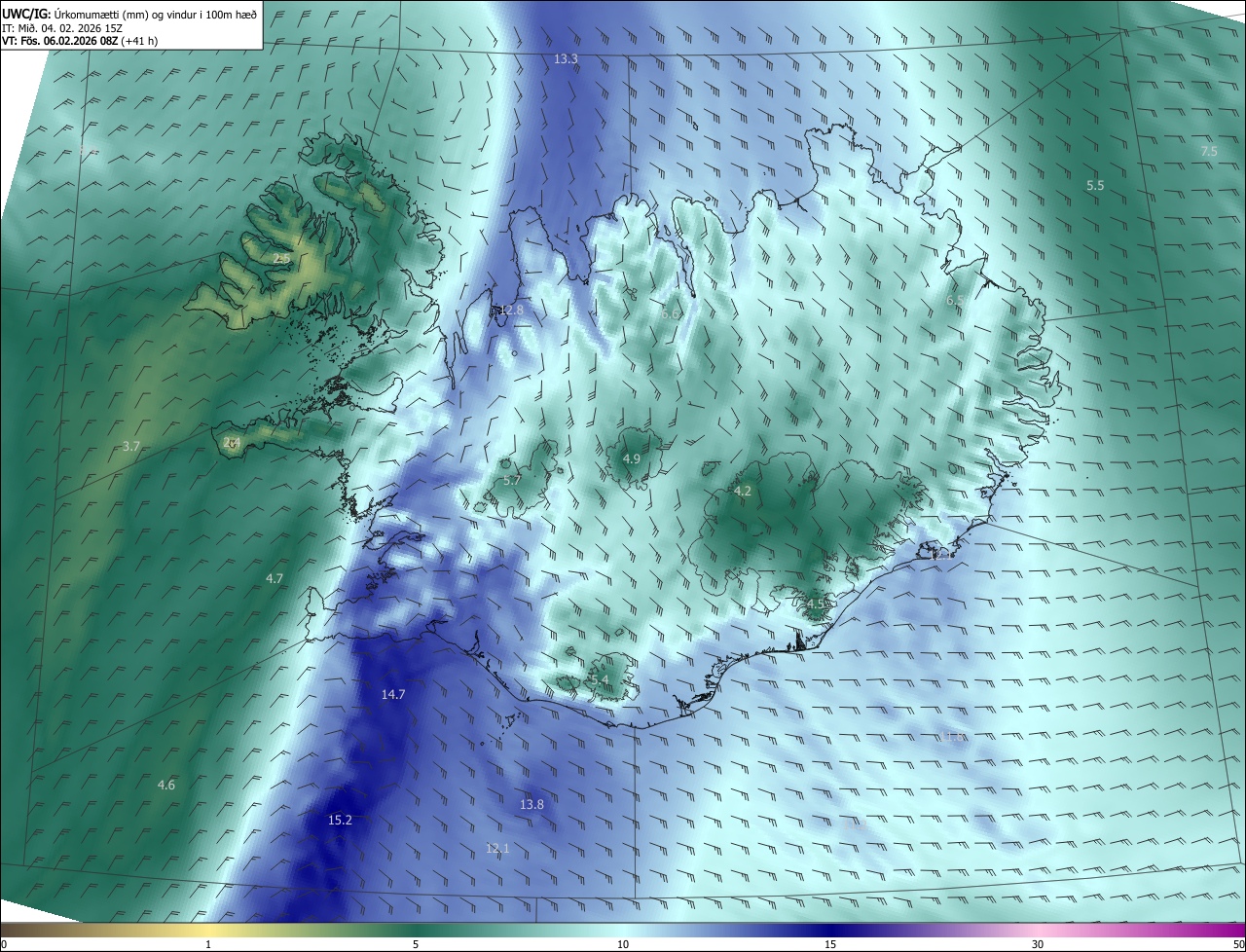Screen dimensions: 1246x952
Task: Click the 3.7 value label on the map
Action: pyautogui.click(x=131, y=446)
